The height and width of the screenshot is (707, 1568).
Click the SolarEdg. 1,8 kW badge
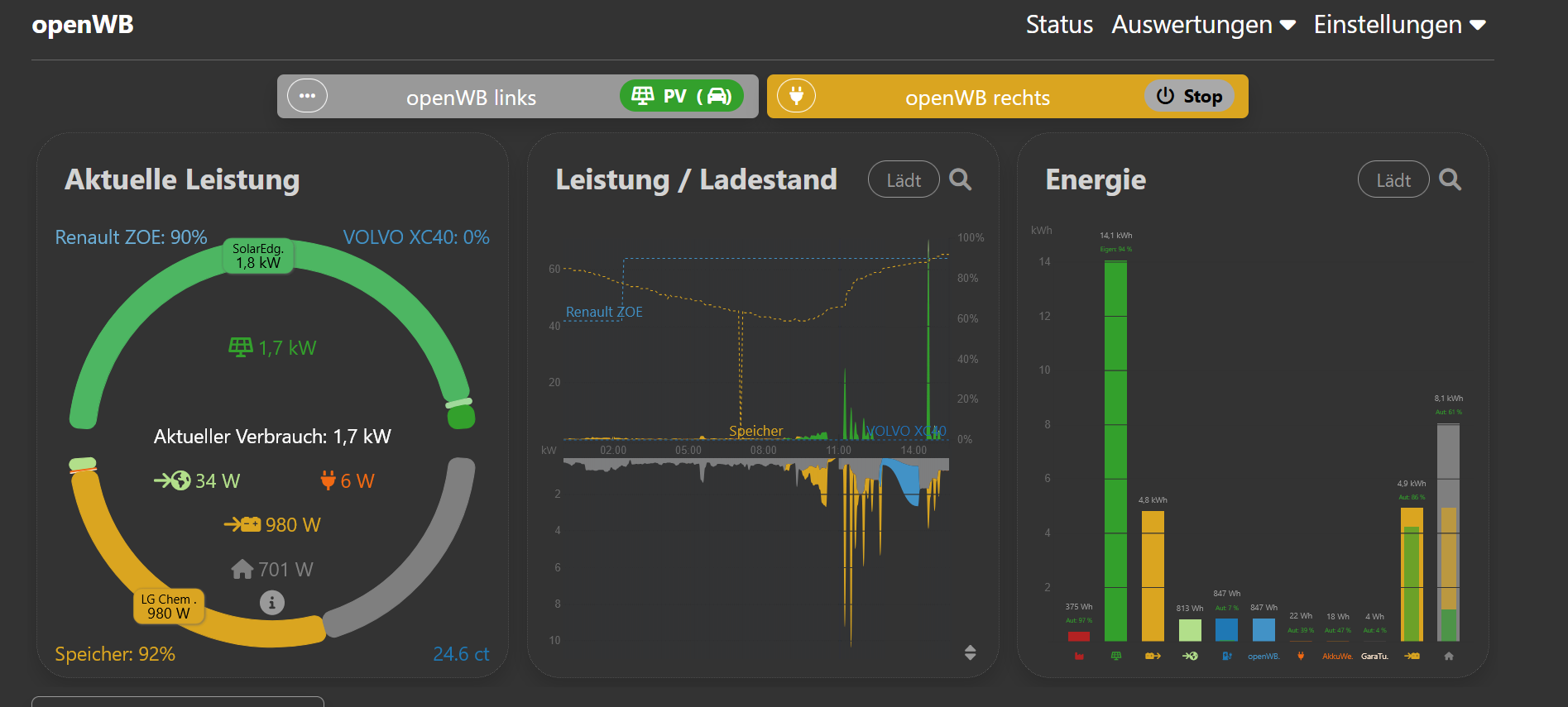(258, 256)
